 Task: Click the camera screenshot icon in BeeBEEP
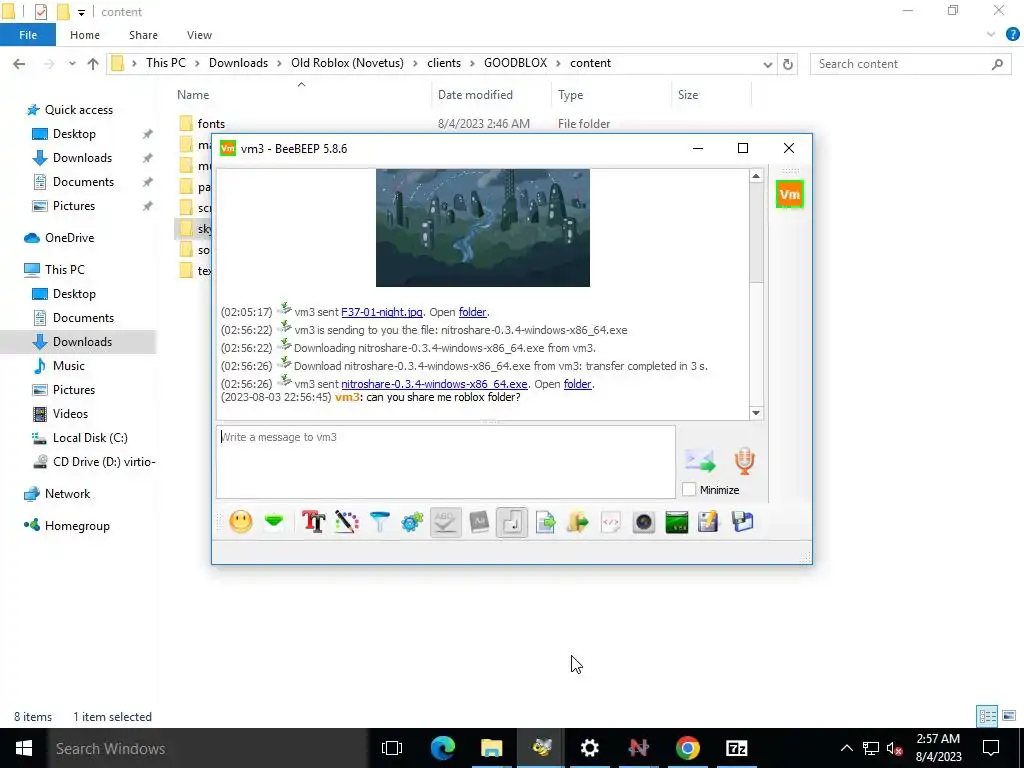[x=644, y=522]
